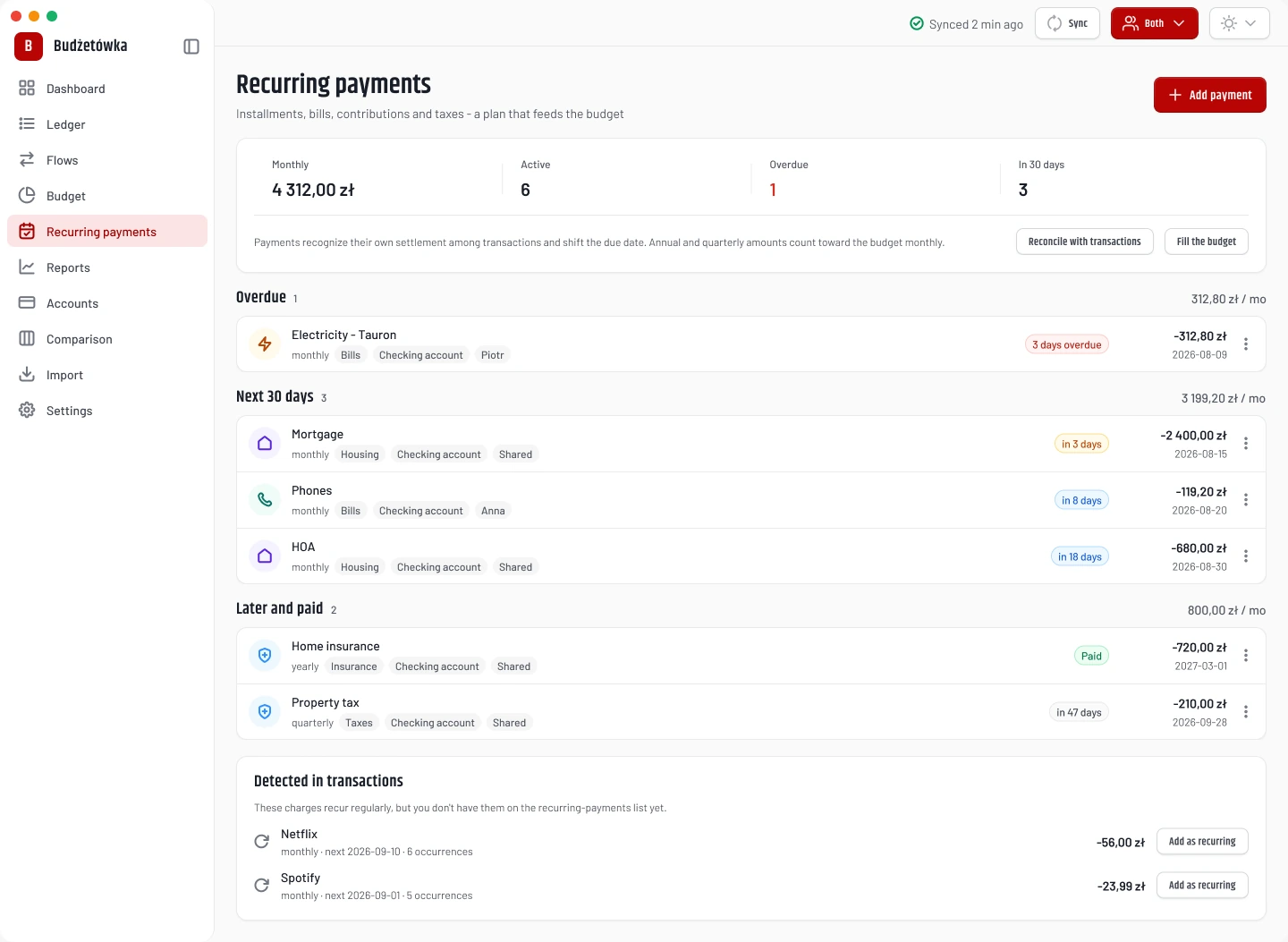Image resolution: width=1288 pixels, height=942 pixels.
Task: Navigate to Reports in sidebar
Action: (x=107, y=267)
